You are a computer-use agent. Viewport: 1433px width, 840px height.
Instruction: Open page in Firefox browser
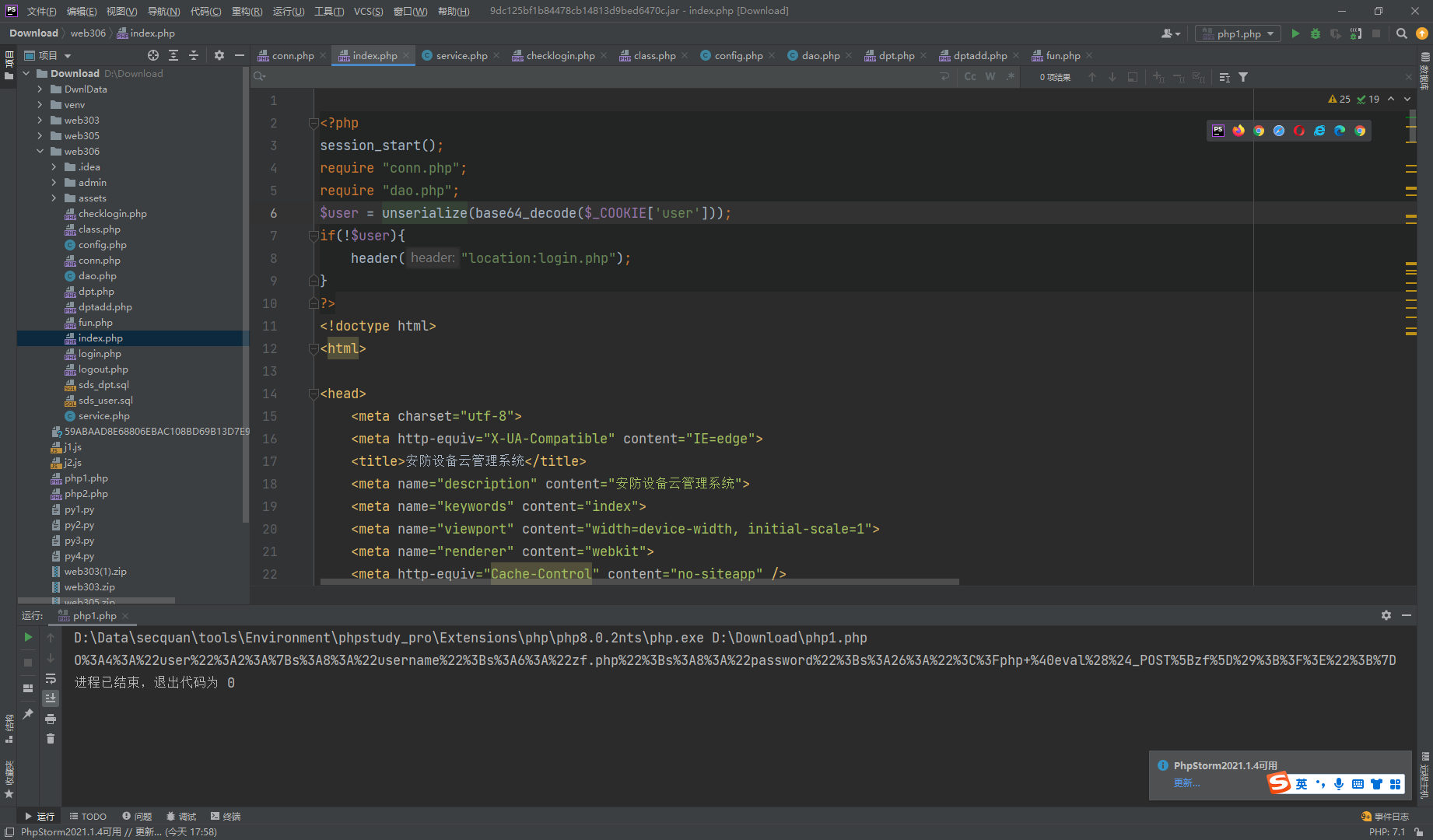[1239, 131]
